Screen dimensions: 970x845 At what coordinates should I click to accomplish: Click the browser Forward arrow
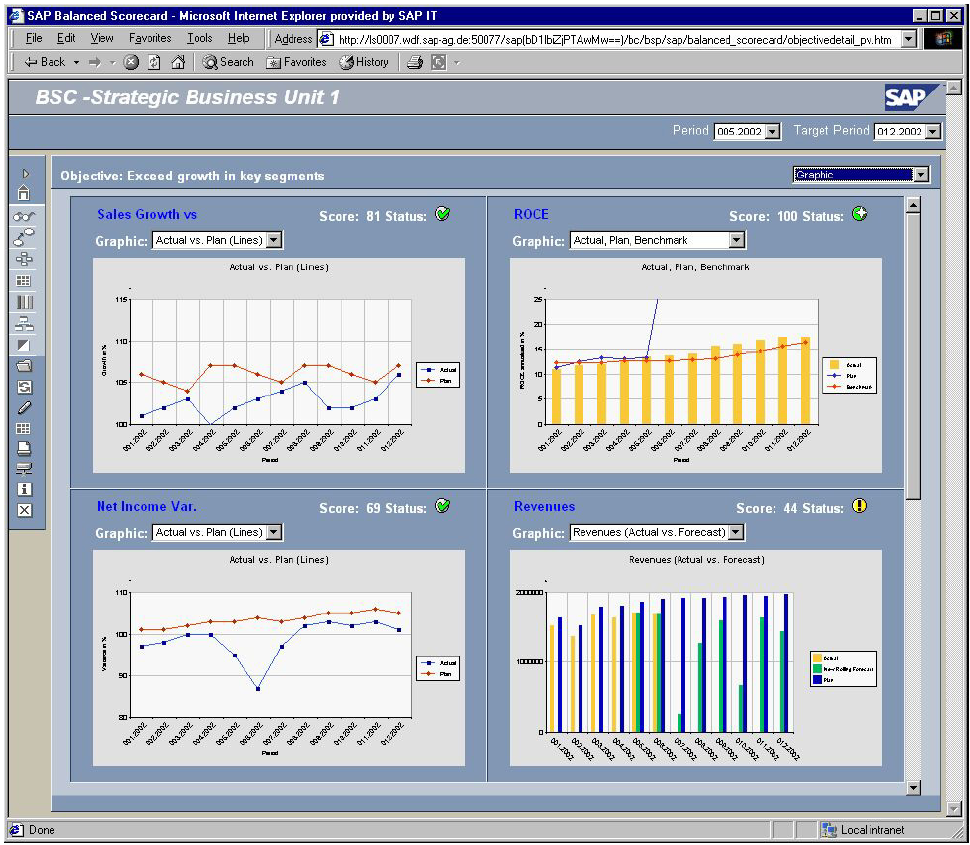click(x=95, y=62)
